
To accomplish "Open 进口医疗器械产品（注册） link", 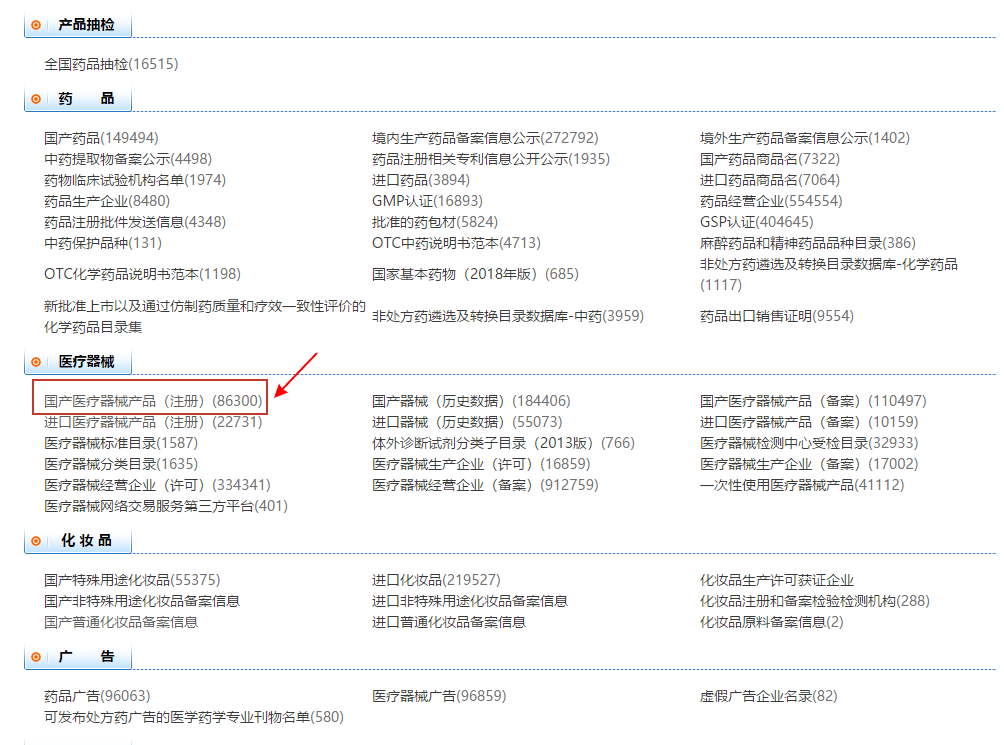I will pos(150,421).
